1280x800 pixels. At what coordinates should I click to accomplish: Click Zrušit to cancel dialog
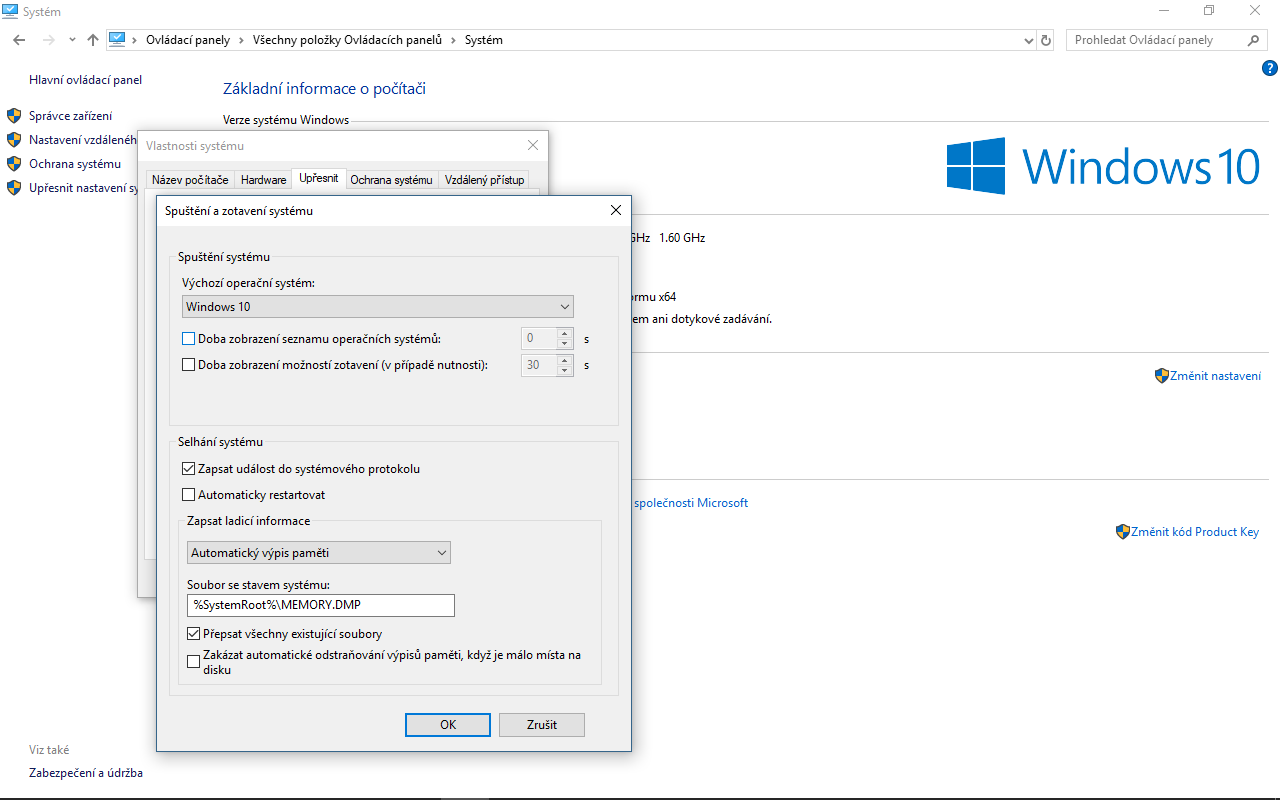point(542,725)
